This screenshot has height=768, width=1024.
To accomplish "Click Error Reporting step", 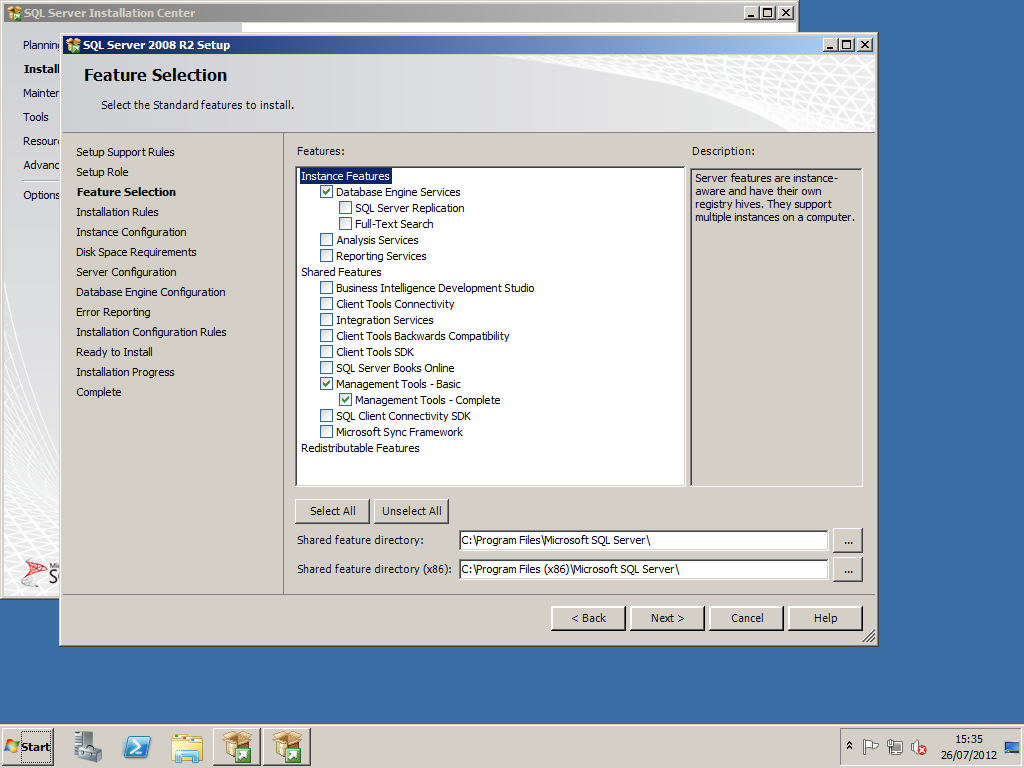I will 113,312.
